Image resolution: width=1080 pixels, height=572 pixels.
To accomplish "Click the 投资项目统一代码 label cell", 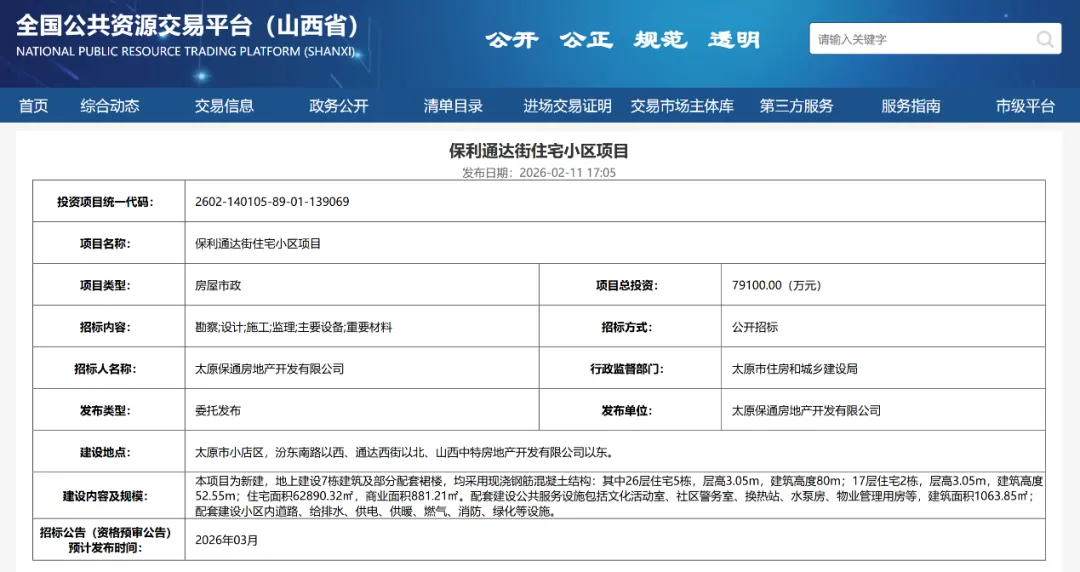I will (x=109, y=201).
